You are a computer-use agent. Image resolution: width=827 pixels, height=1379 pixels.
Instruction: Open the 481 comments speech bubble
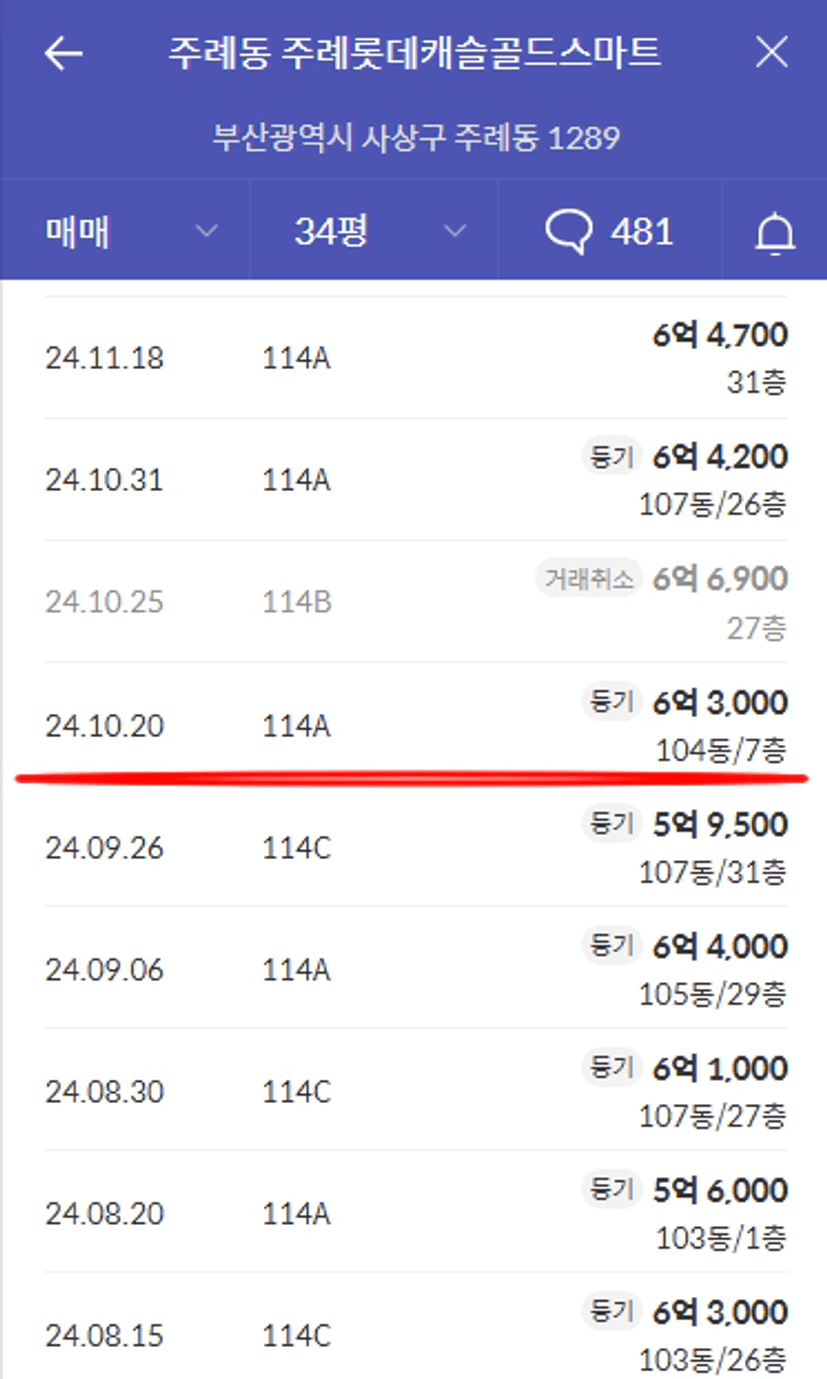coord(609,232)
